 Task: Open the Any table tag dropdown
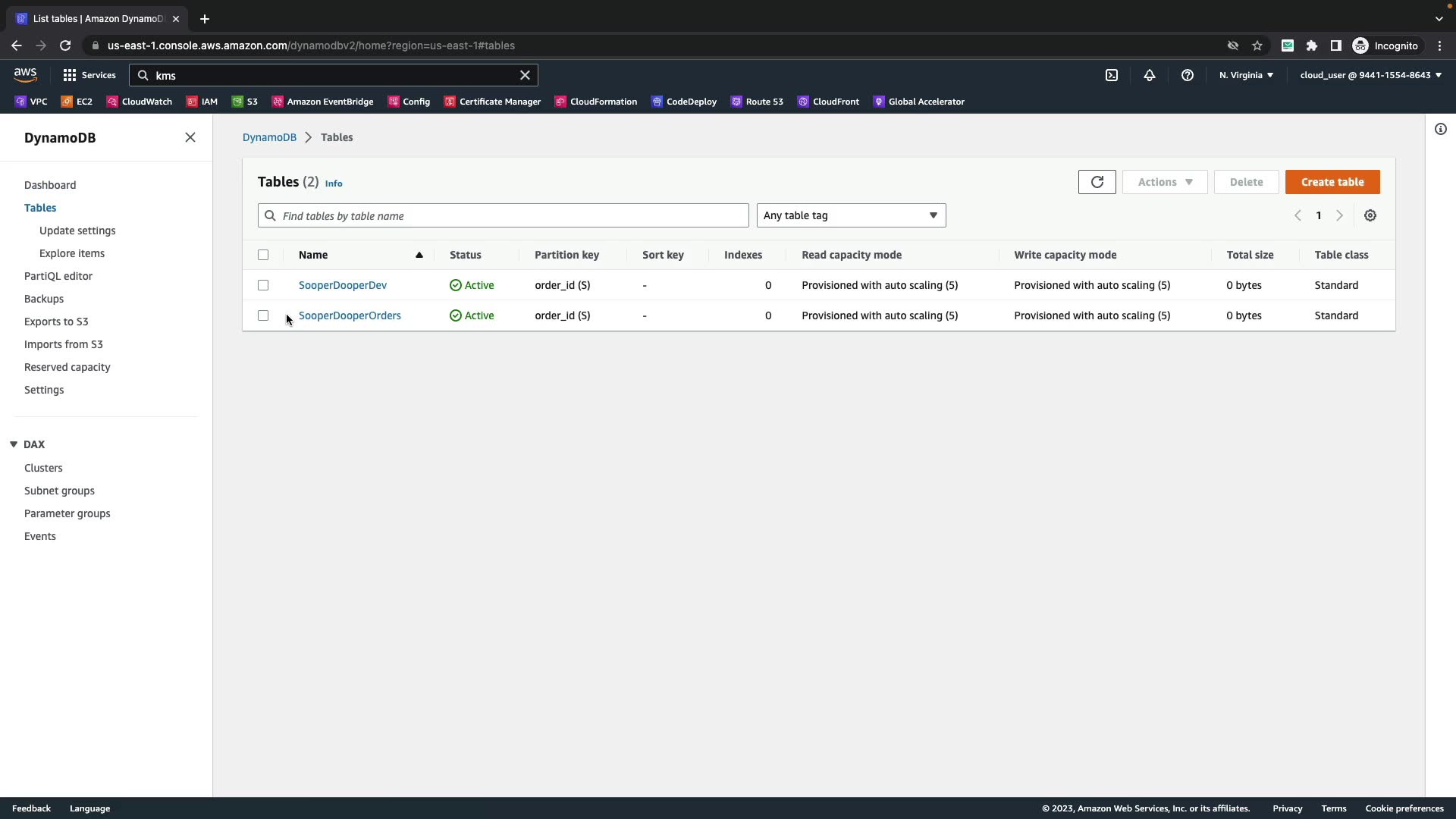(x=850, y=215)
